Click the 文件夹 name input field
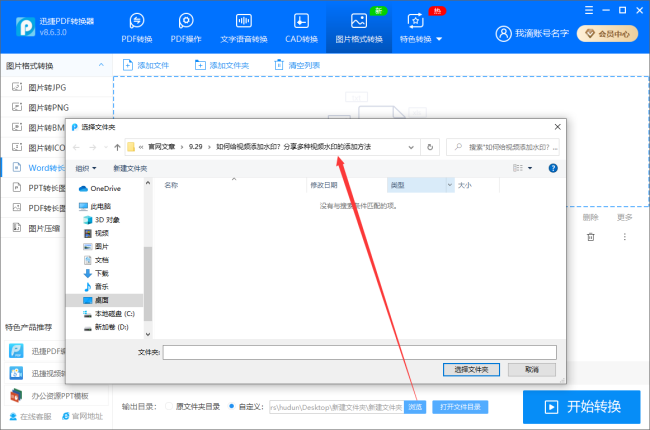This screenshot has height=430, width=650. pos(359,352)
